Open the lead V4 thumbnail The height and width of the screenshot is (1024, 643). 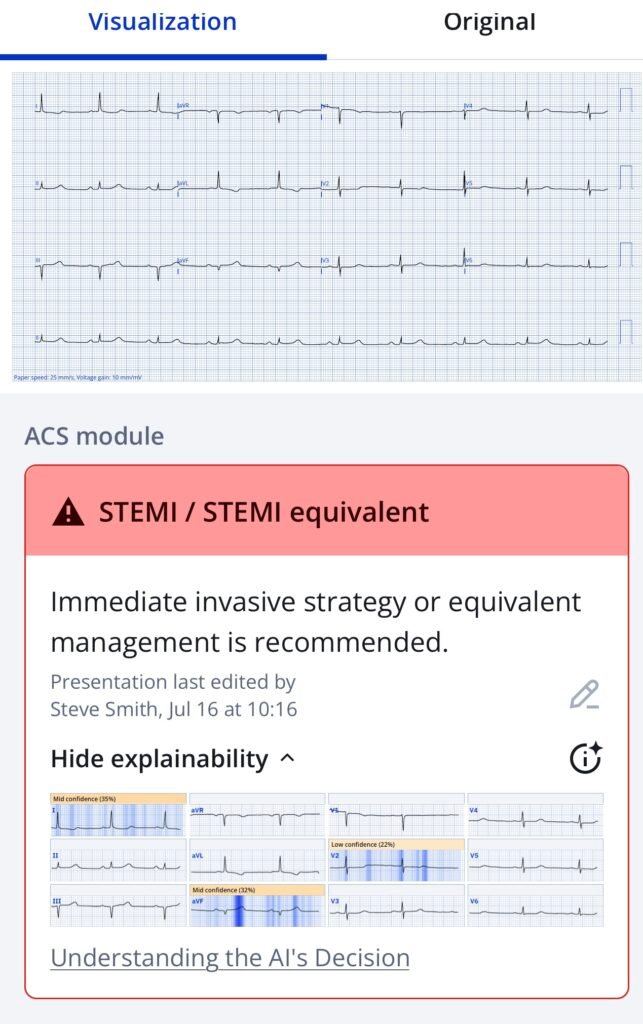coord(535,817)
